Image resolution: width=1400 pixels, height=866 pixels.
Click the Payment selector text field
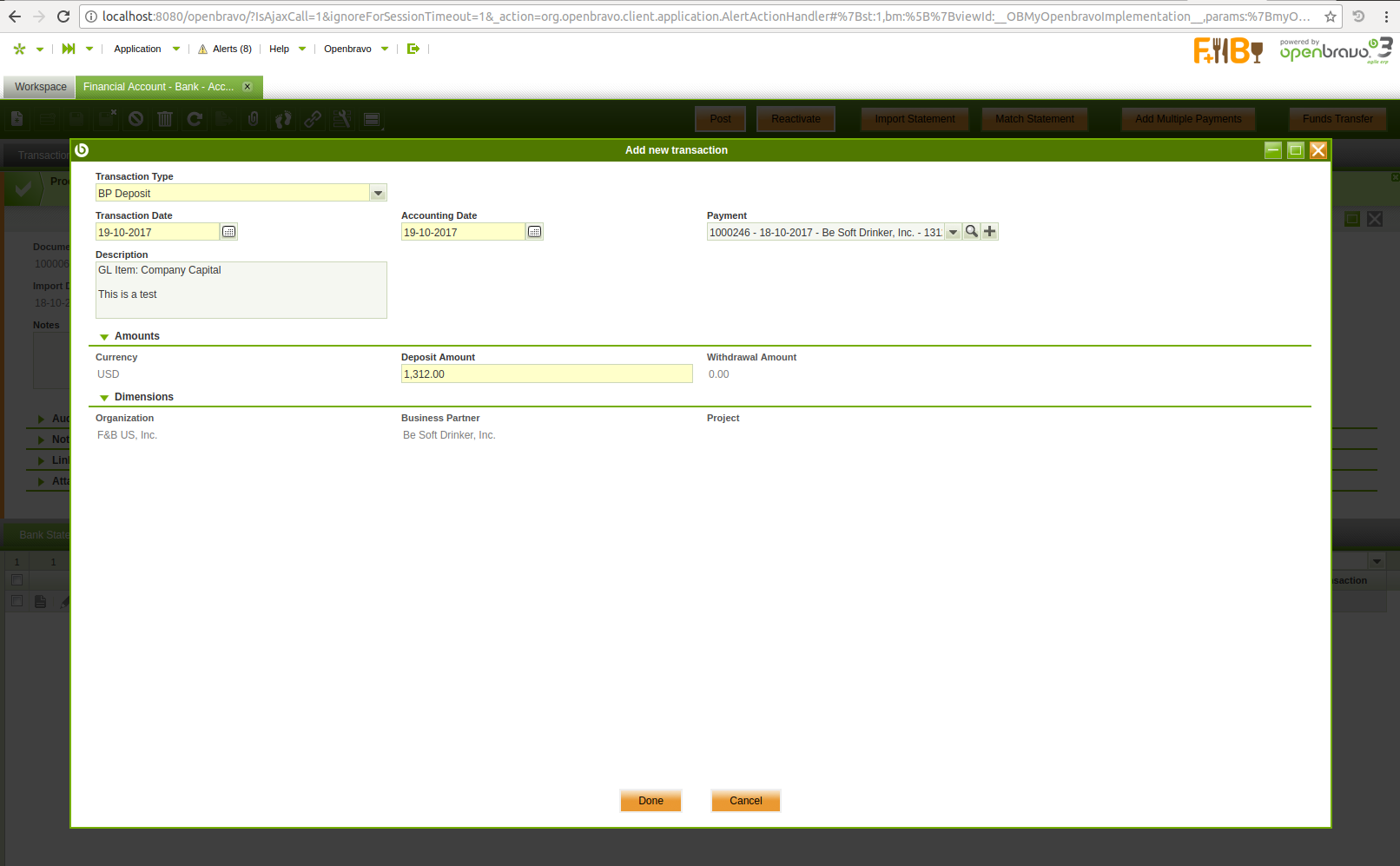(x=825, y=232)
